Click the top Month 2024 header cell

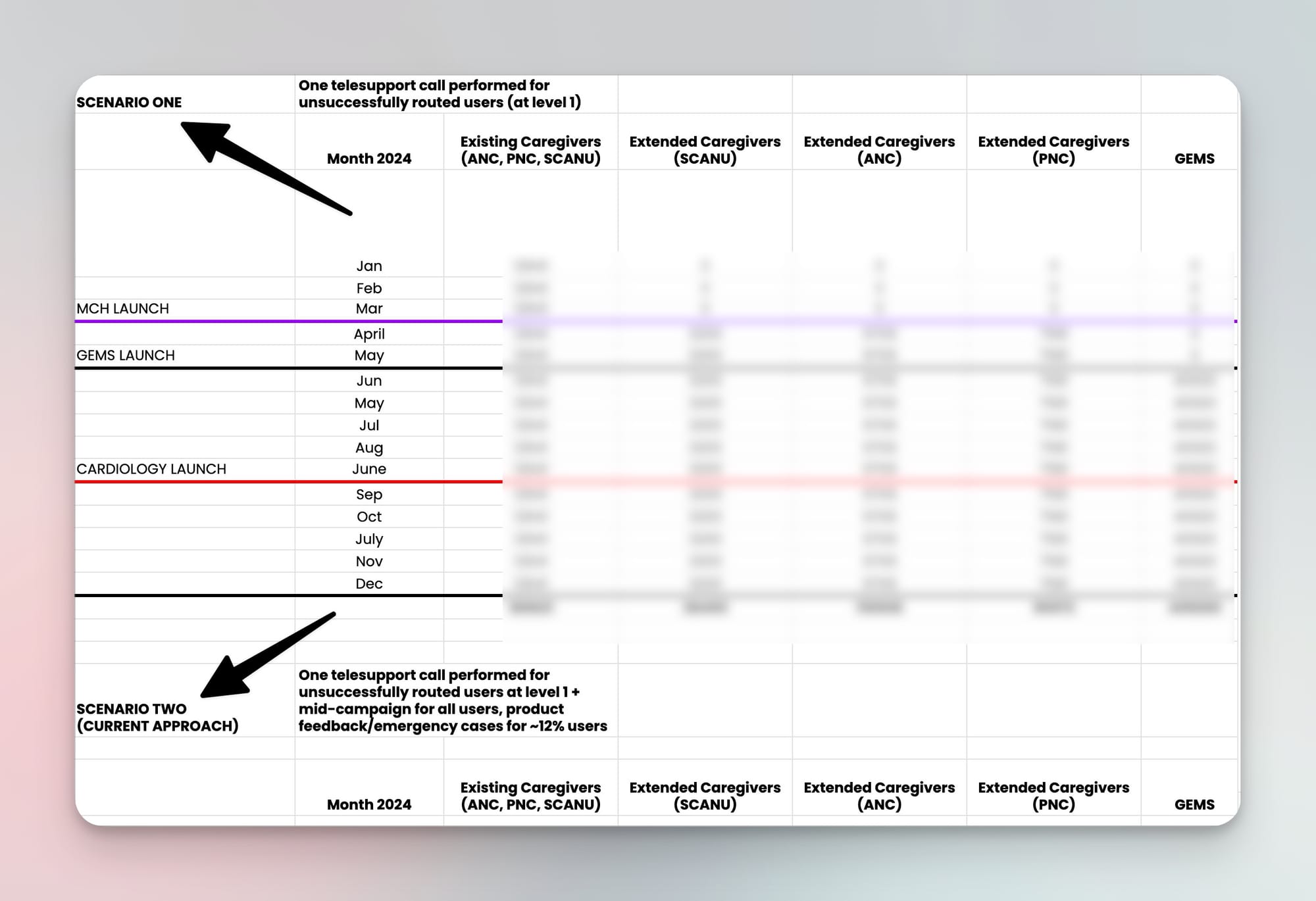tap(368, 158)
